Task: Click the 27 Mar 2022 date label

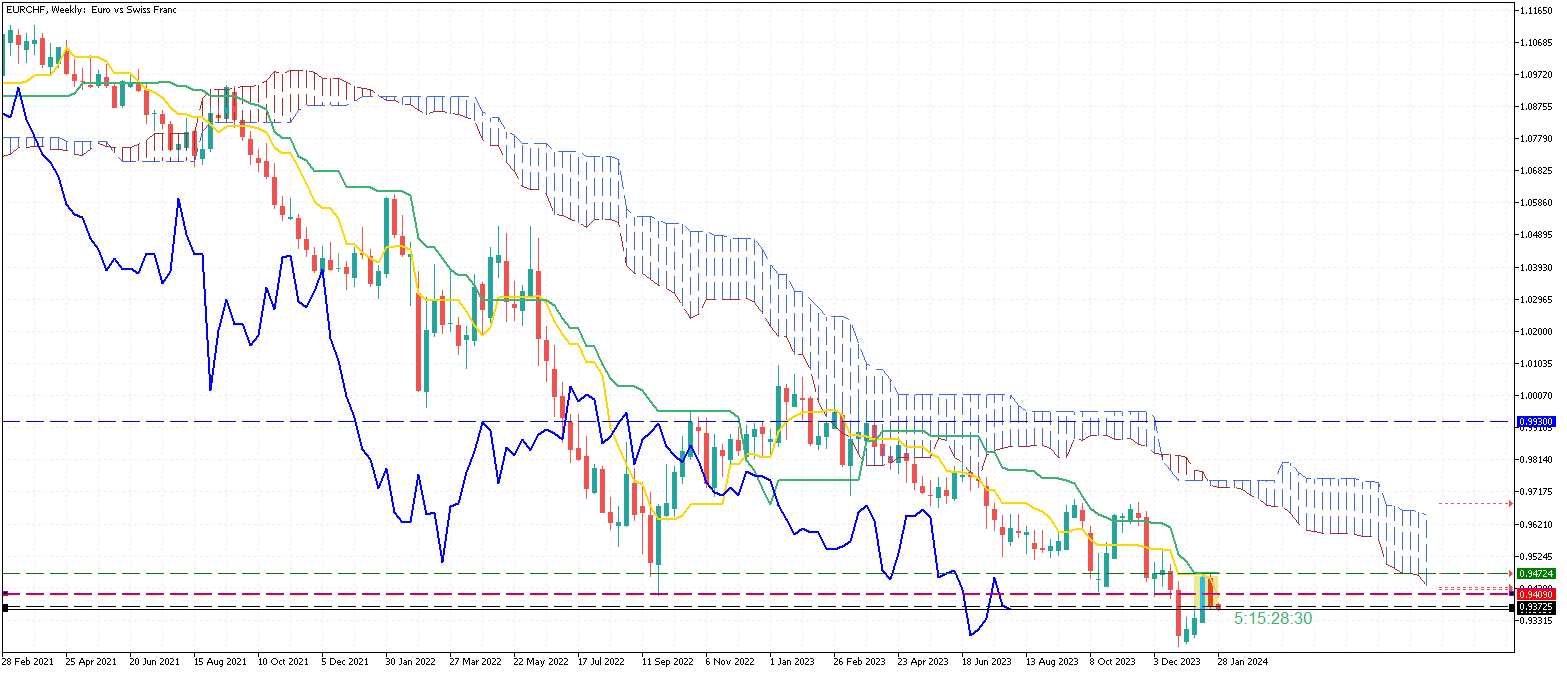Action: click(474, 662)
